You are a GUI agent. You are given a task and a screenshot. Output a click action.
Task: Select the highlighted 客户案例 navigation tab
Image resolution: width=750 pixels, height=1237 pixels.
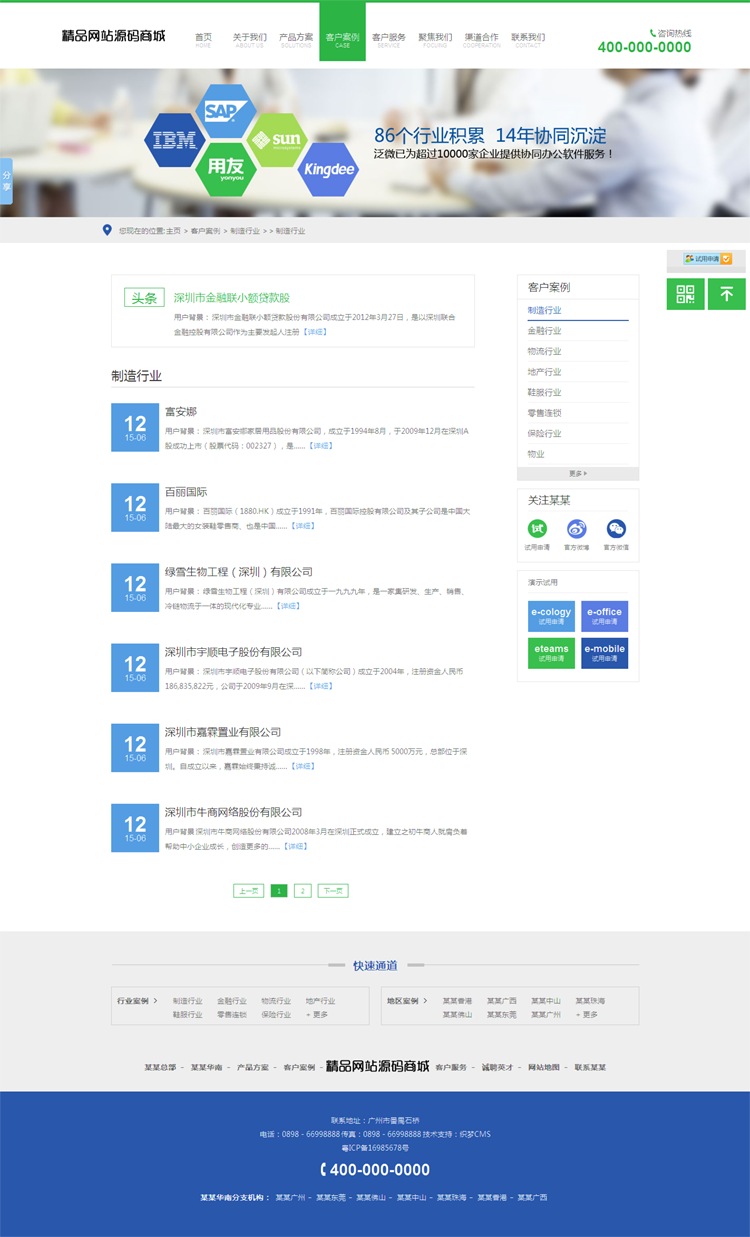point(342,32)
